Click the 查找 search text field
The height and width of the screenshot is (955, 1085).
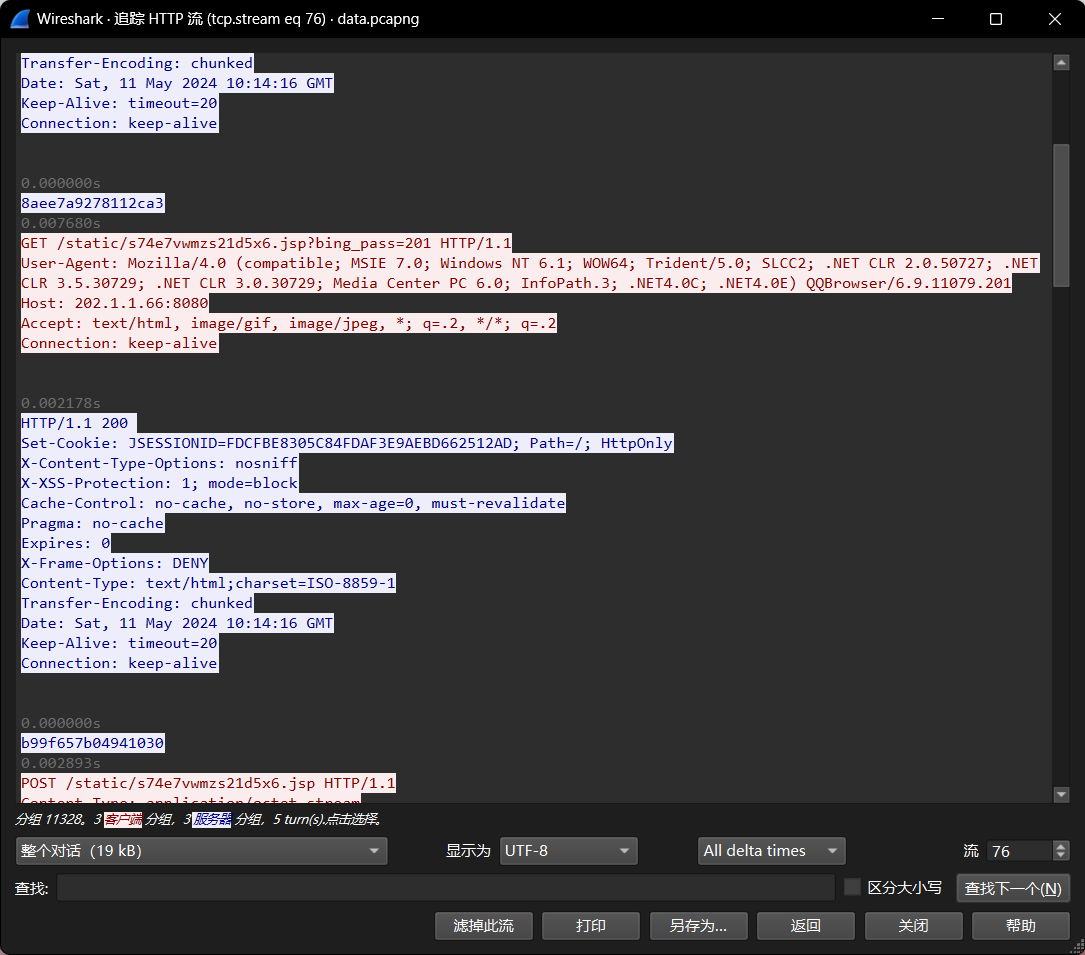(446, 888)
